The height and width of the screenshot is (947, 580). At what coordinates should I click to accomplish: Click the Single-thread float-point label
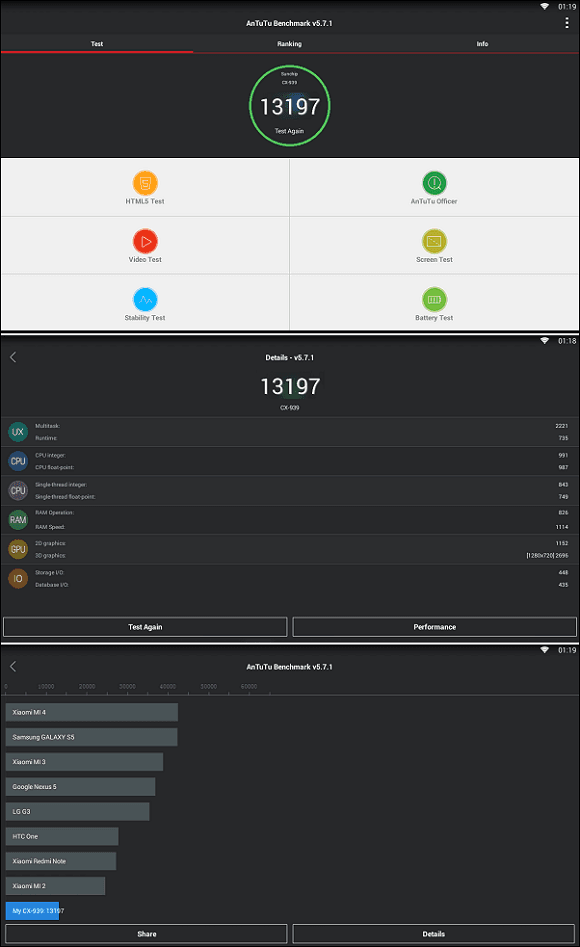65,497
